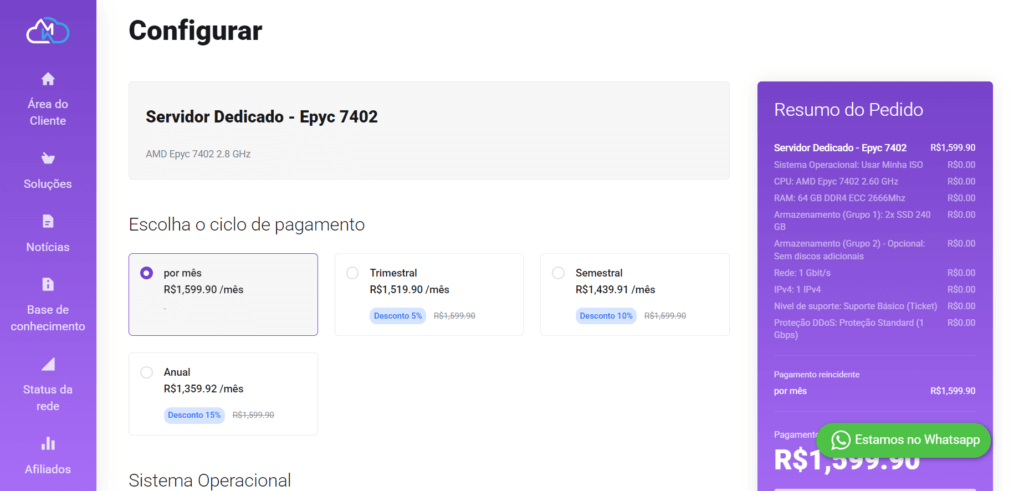Click the Desconto 5% badge

click(x=398, y=316)
